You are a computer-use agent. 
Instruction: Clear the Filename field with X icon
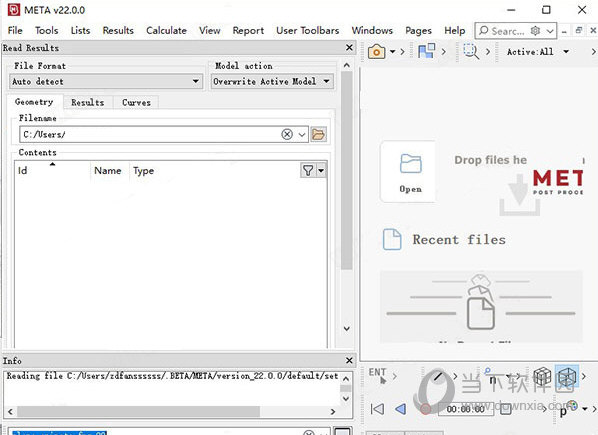pyautogui.click(x=287, y=134)
